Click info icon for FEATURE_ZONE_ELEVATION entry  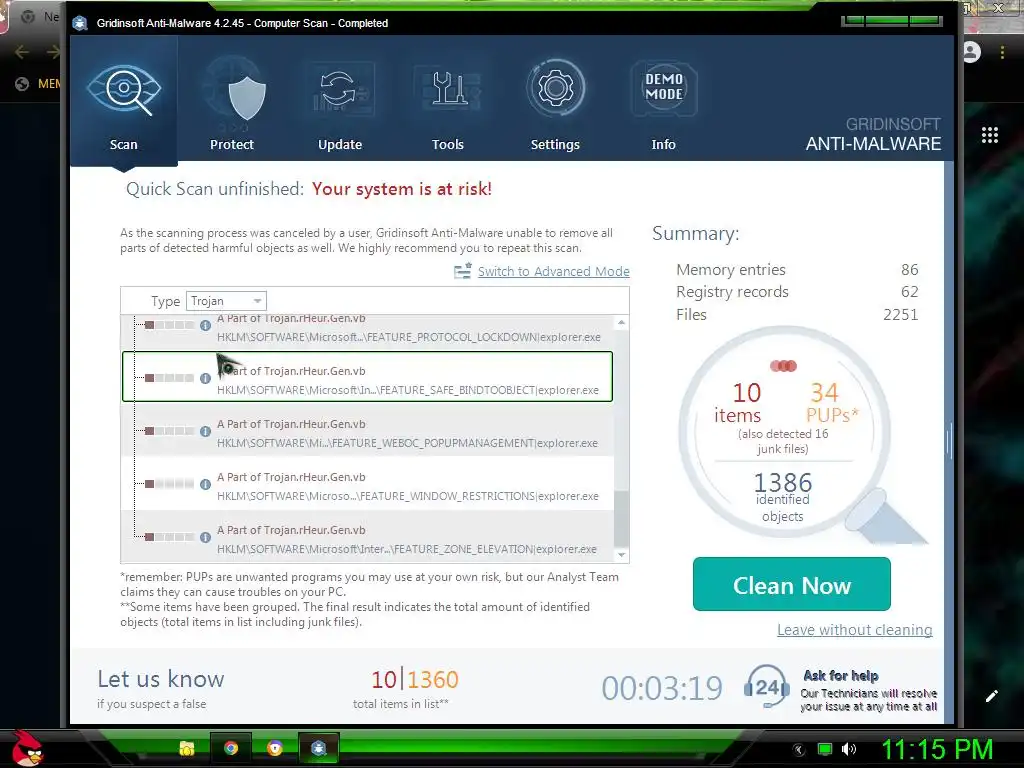[205, 537]
